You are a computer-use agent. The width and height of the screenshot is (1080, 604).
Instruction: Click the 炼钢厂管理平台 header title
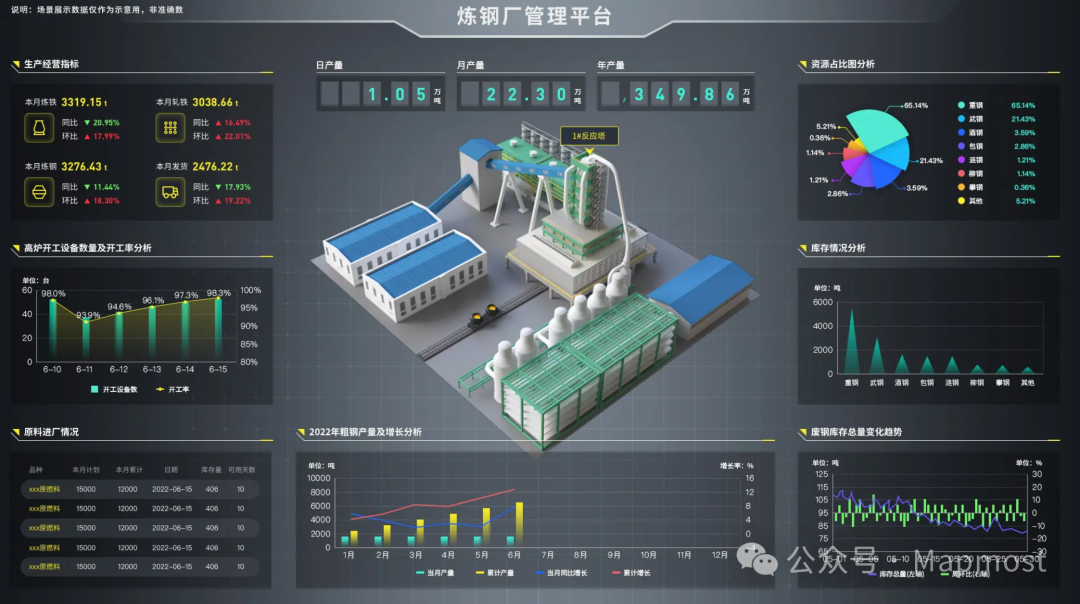pos(534,16)
